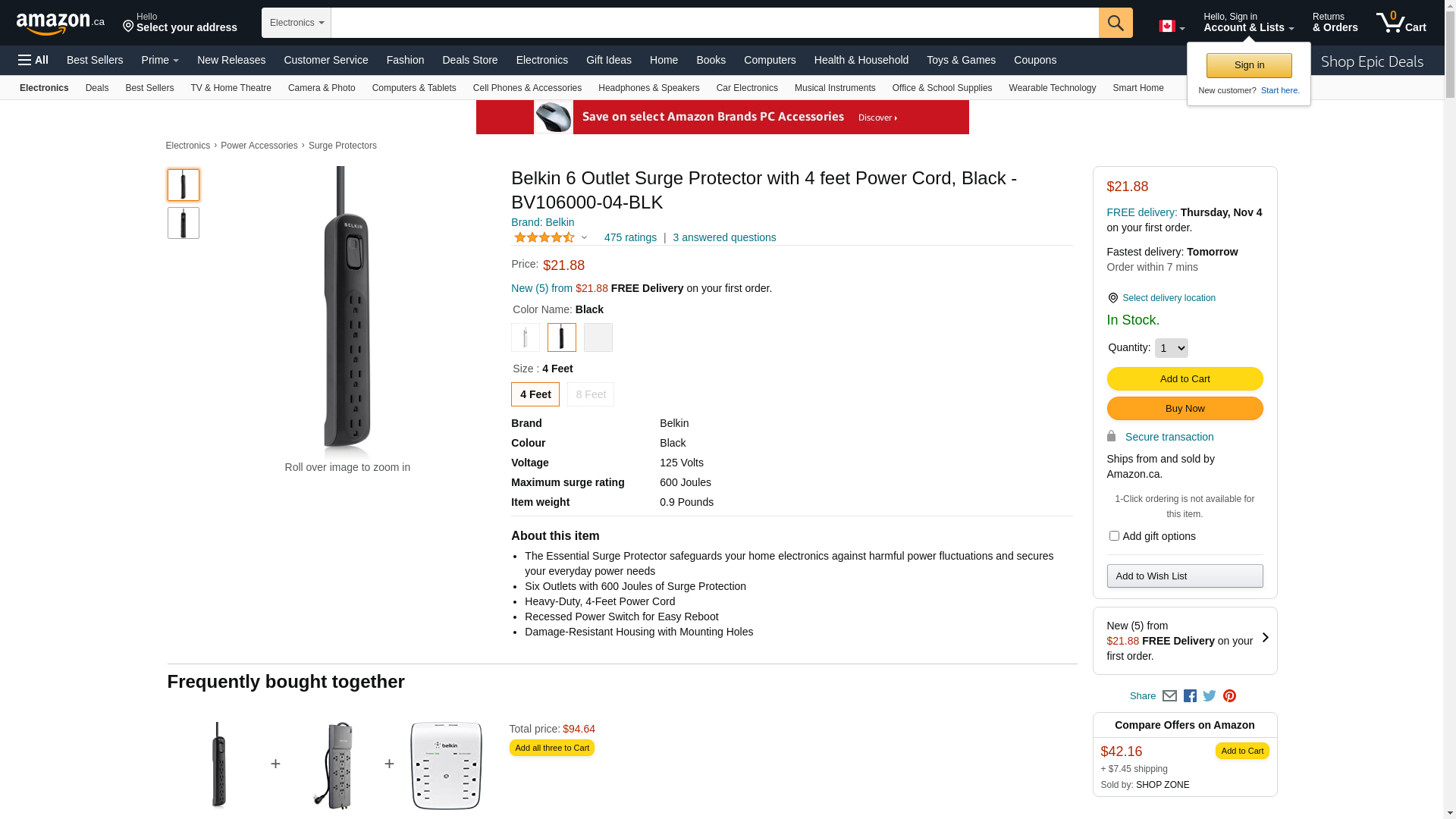Select the 8 Feet size option
This screenshot has height=819, width=1456.
click(591, 394)
